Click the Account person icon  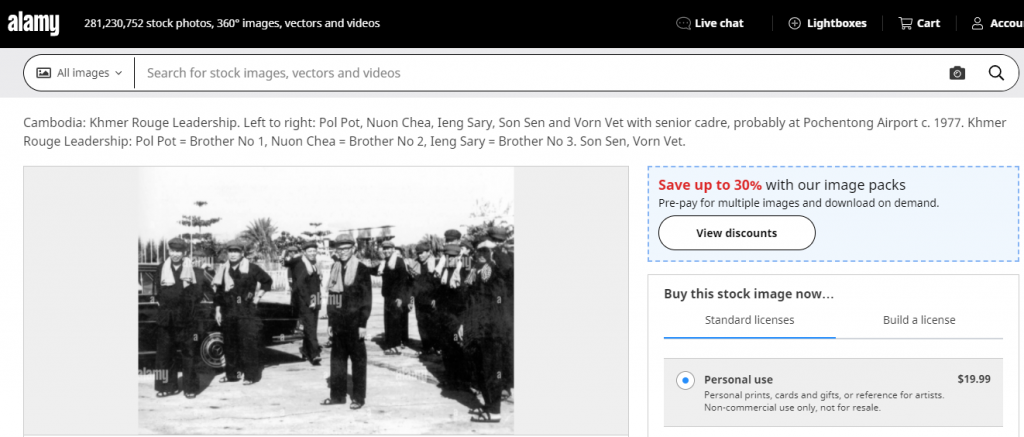tap(977, 23)
